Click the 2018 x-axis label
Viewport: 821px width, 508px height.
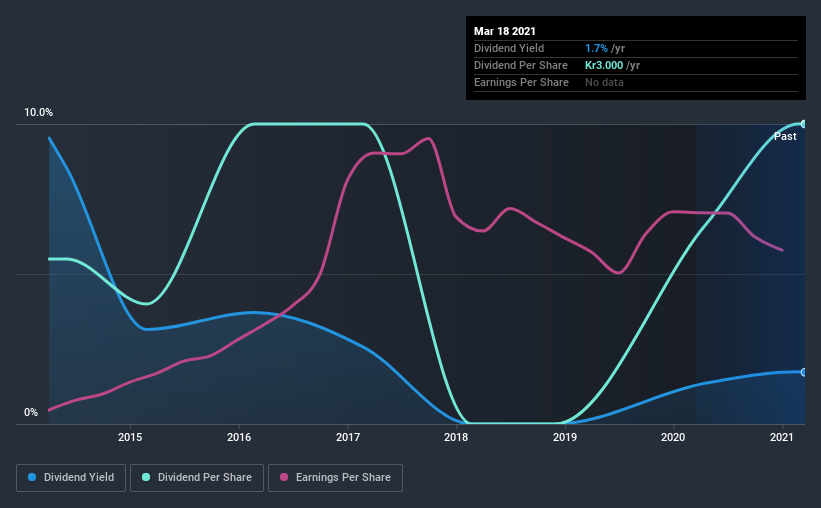tap(456, 437)
